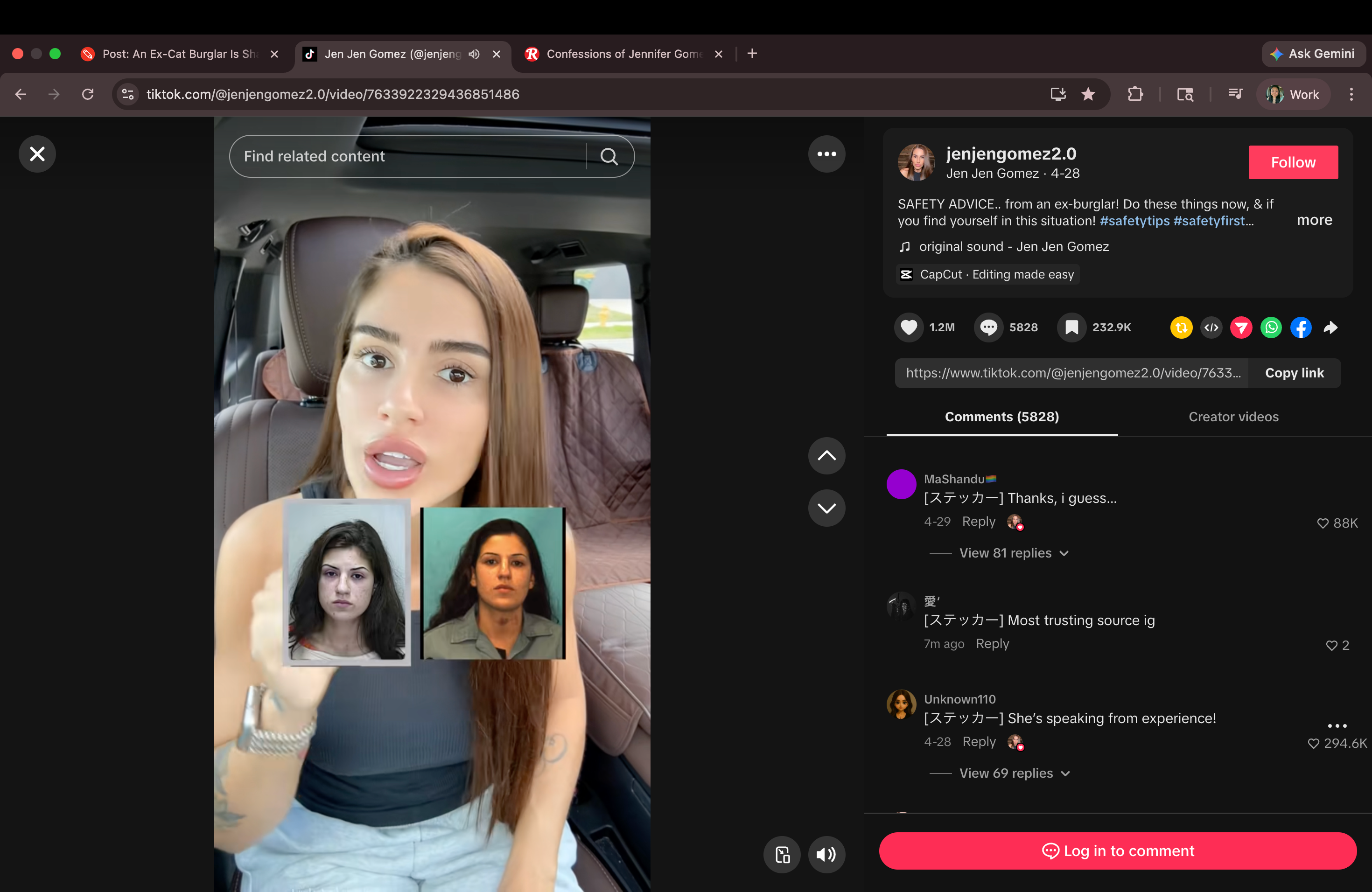Switch to the Creator videos tab

click(1234, 417)
